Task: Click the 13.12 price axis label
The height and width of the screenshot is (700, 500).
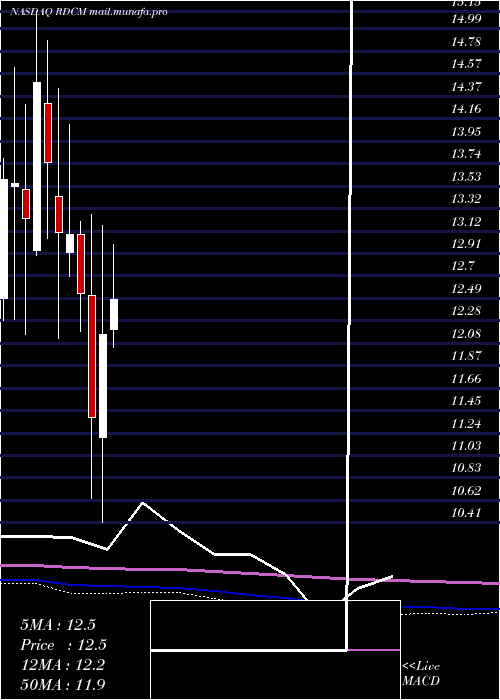Action: [466, 221]
